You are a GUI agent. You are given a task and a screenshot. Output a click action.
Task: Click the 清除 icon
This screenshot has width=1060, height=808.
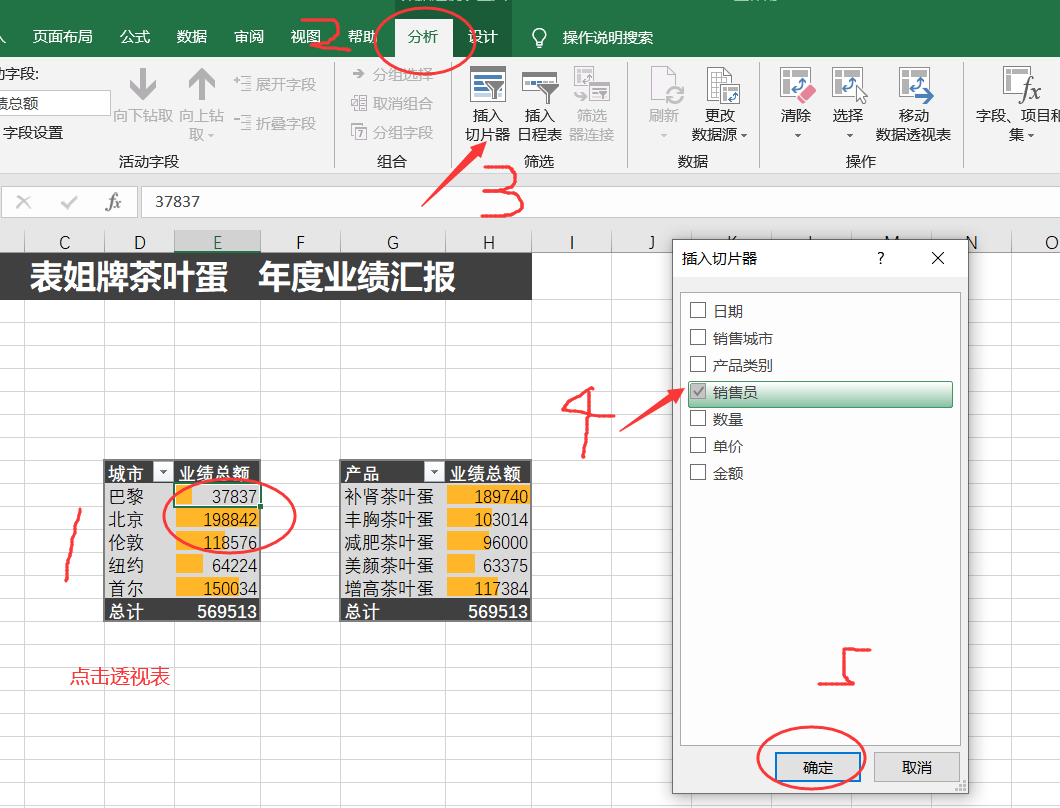pos(795,100)
